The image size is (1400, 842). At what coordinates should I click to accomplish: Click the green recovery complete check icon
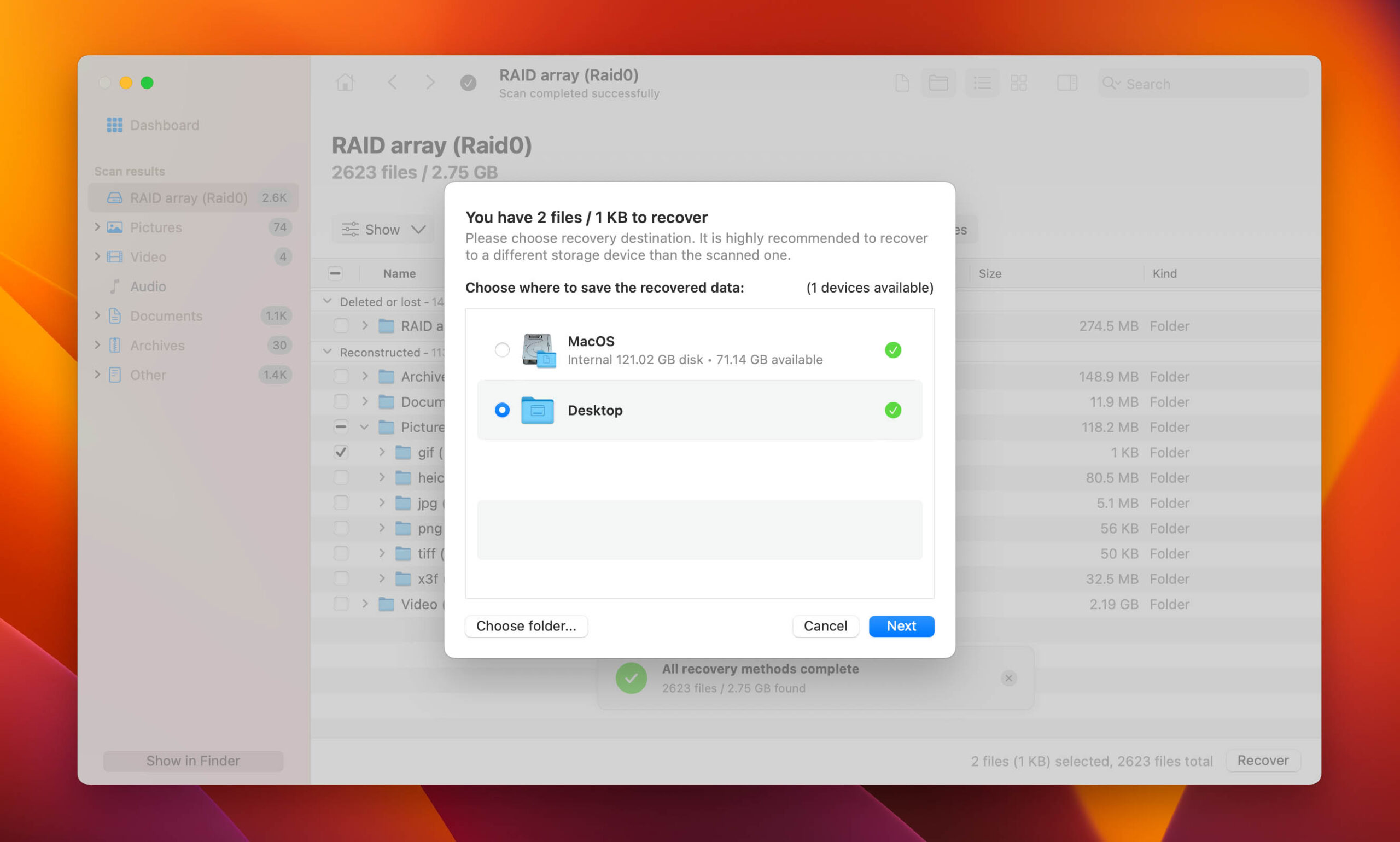tap(631, 678)
